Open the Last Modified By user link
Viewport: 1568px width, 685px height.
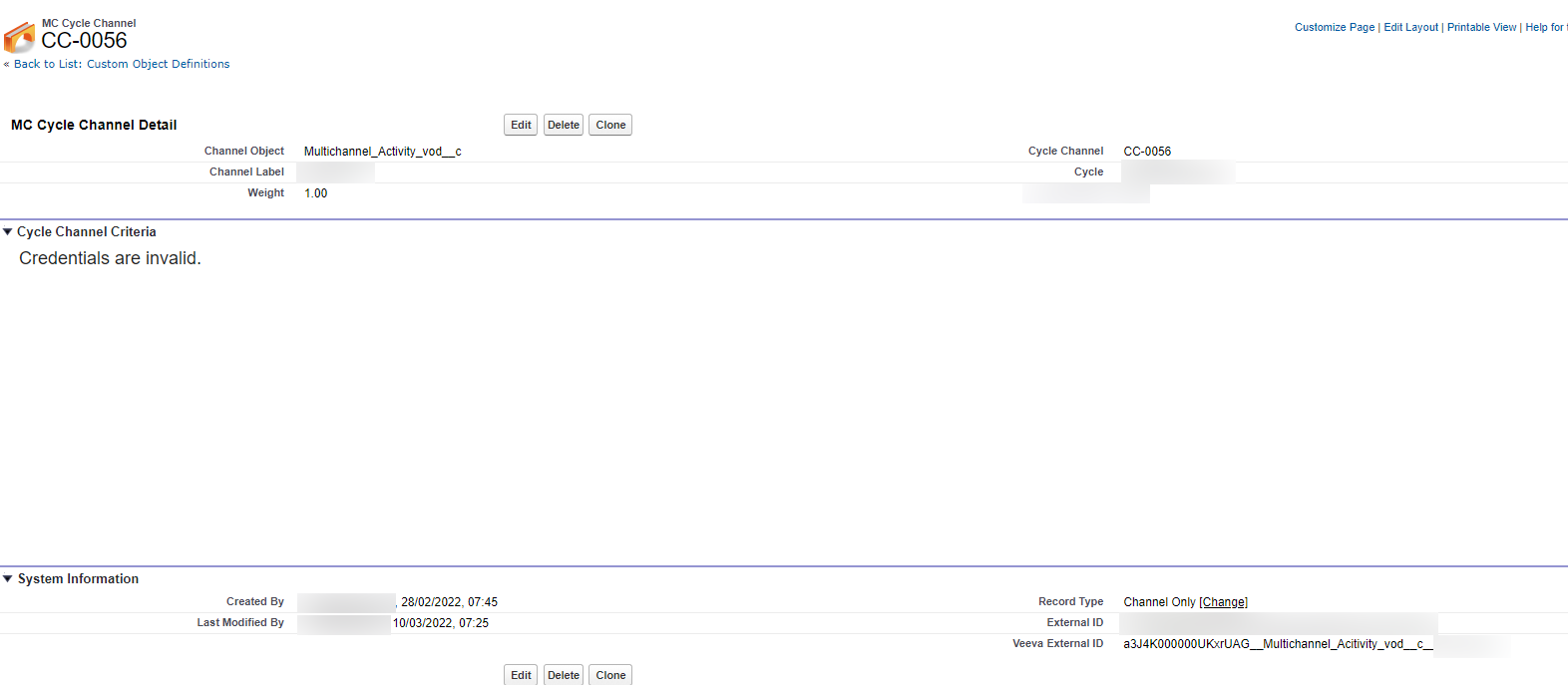pos(344,623)
